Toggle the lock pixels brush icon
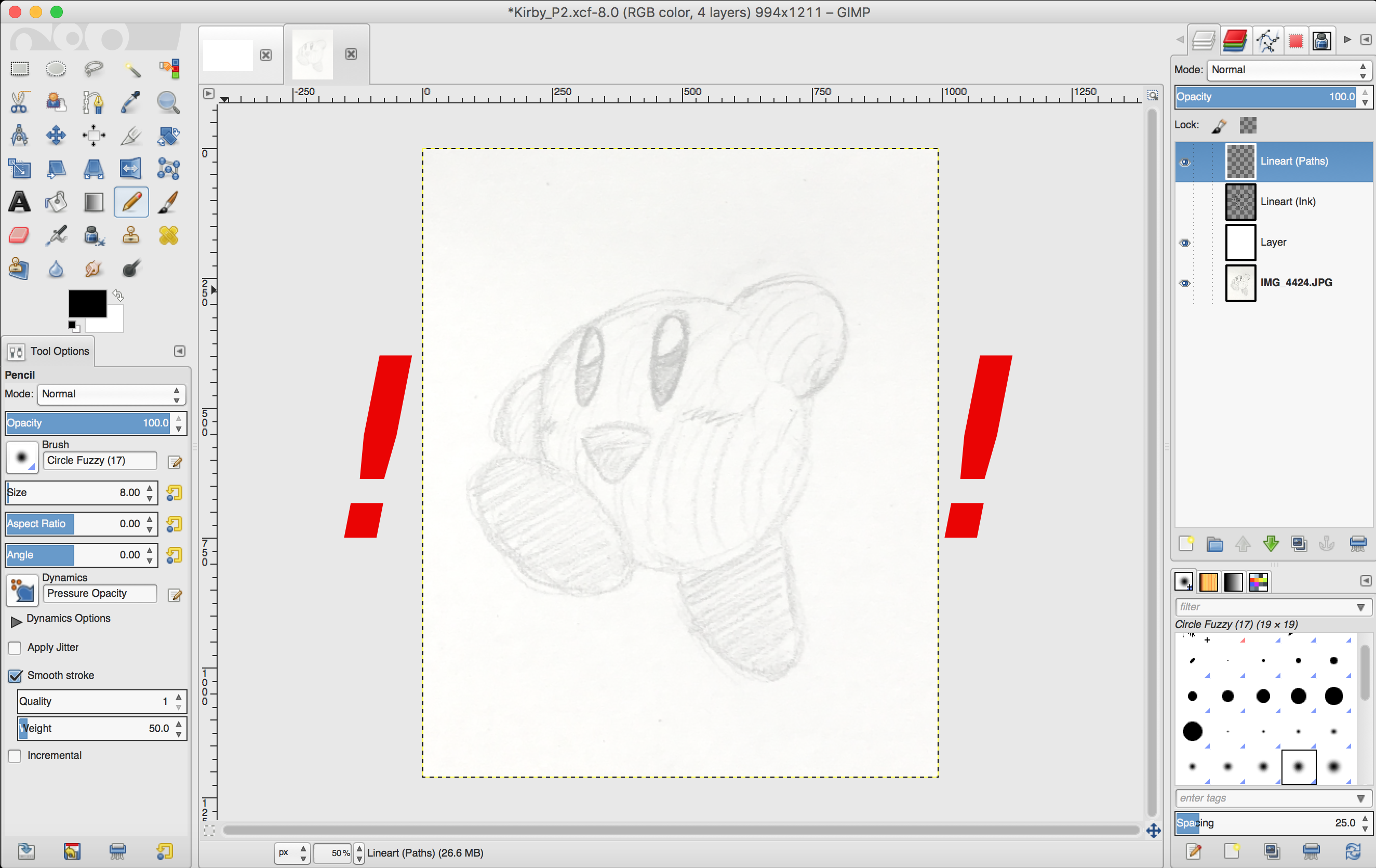The height and width of the screenshot is (868, 1376). 1219,125
